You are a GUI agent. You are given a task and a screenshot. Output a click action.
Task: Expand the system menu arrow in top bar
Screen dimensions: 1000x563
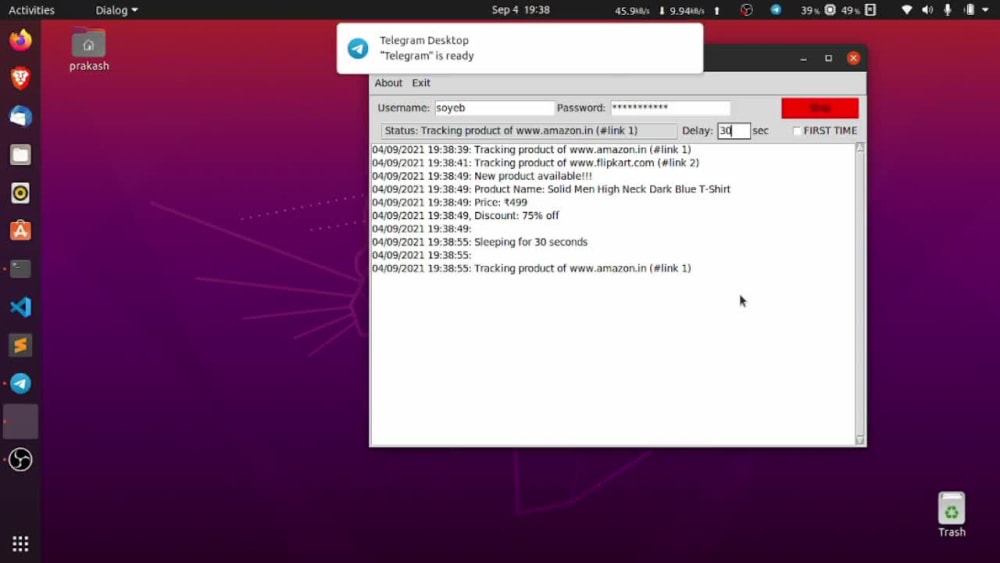985,10
